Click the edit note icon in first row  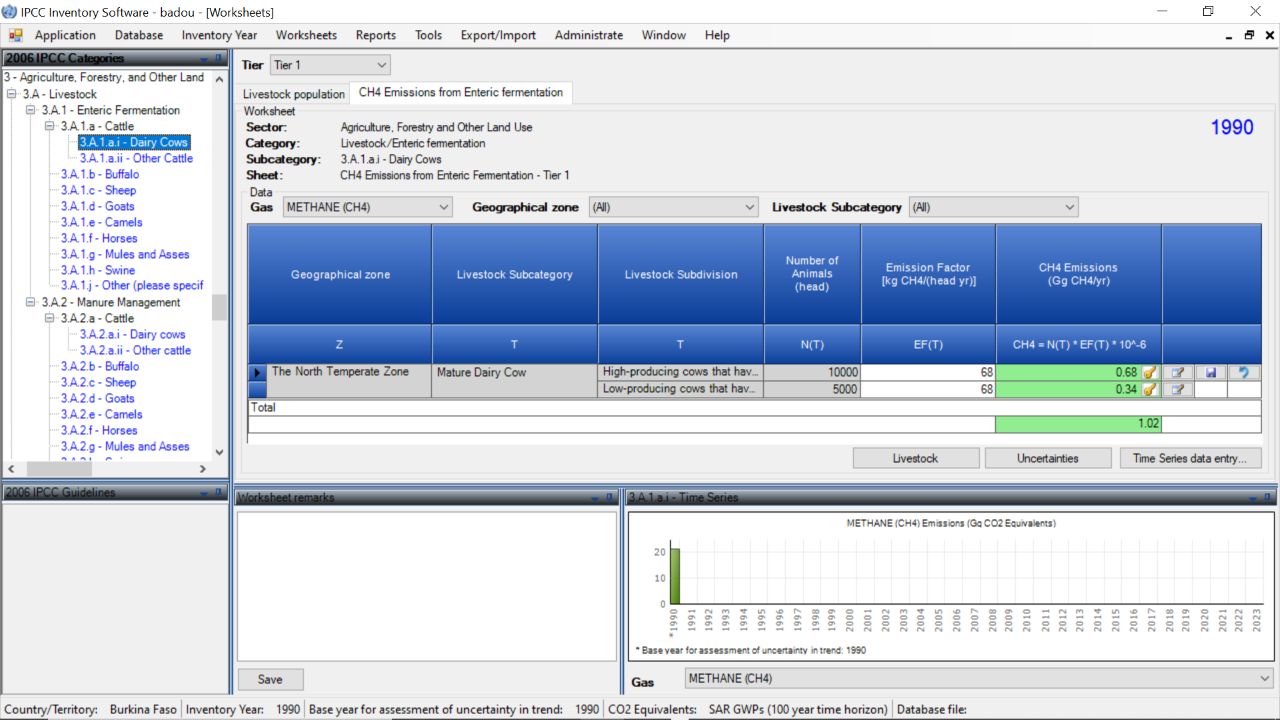[1178, 373]
